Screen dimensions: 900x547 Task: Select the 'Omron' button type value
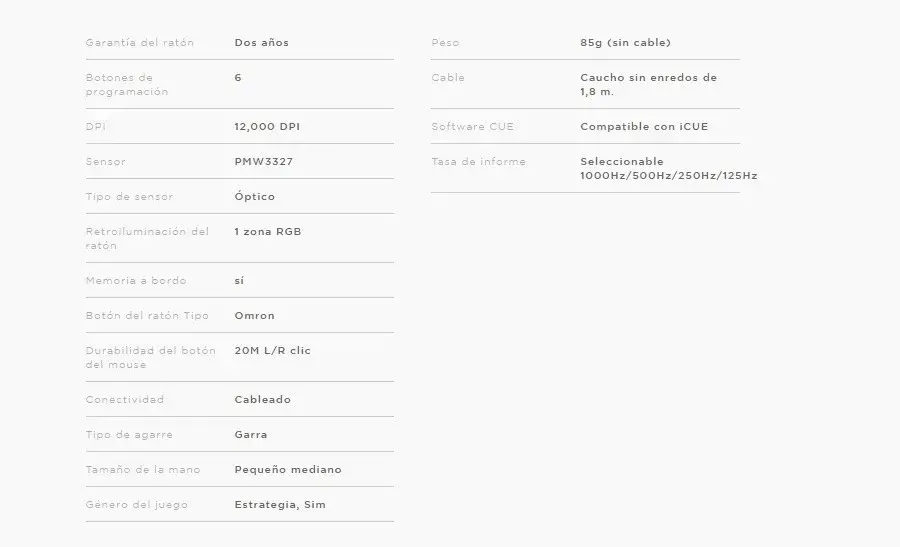[x=254, y=316]
